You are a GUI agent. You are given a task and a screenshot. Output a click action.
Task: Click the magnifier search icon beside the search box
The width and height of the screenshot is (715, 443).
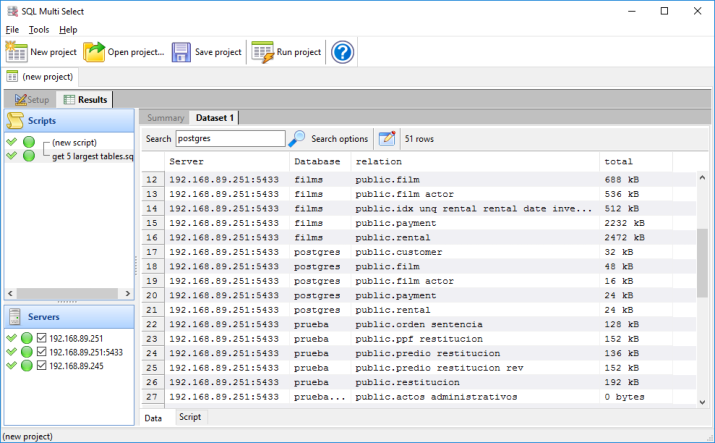[x=297, y=139]
